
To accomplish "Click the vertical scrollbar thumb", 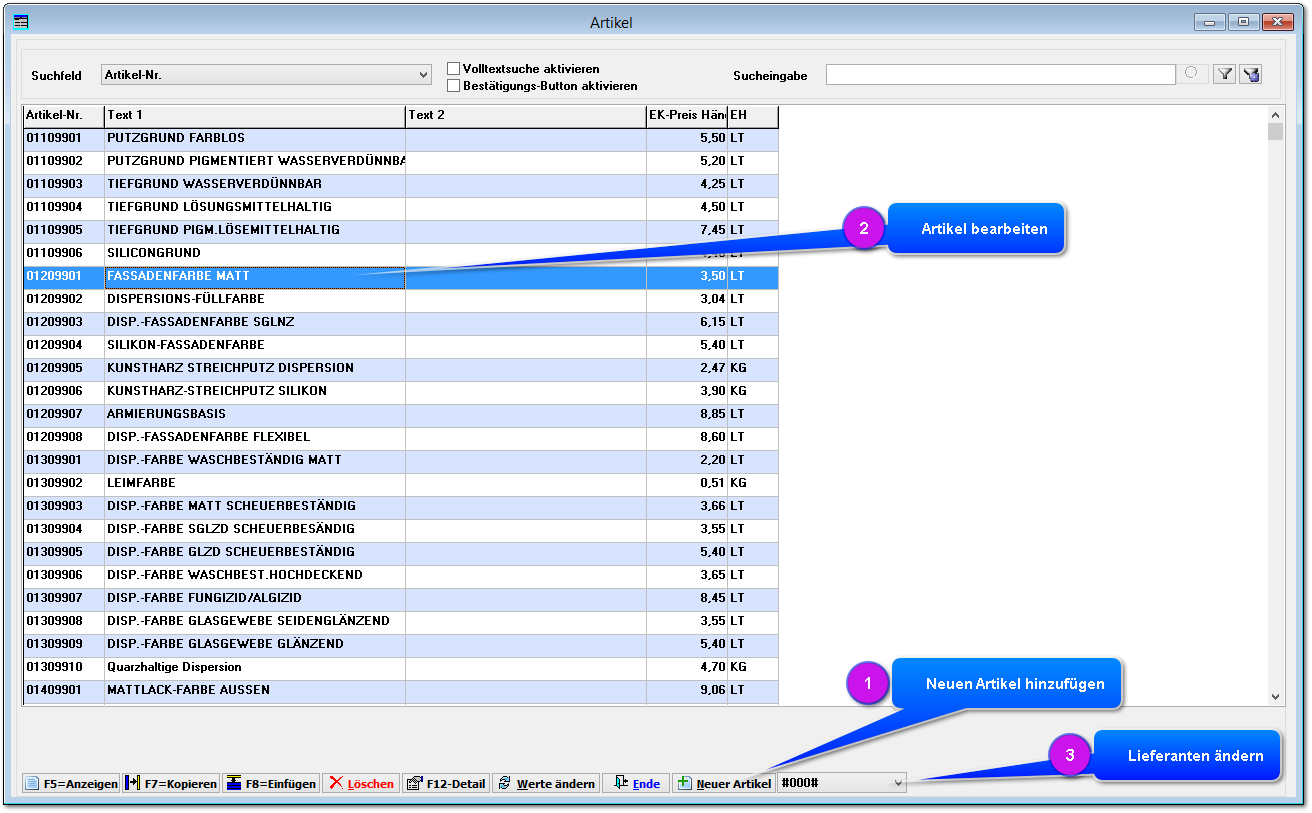I will (x=1275, y=132).
